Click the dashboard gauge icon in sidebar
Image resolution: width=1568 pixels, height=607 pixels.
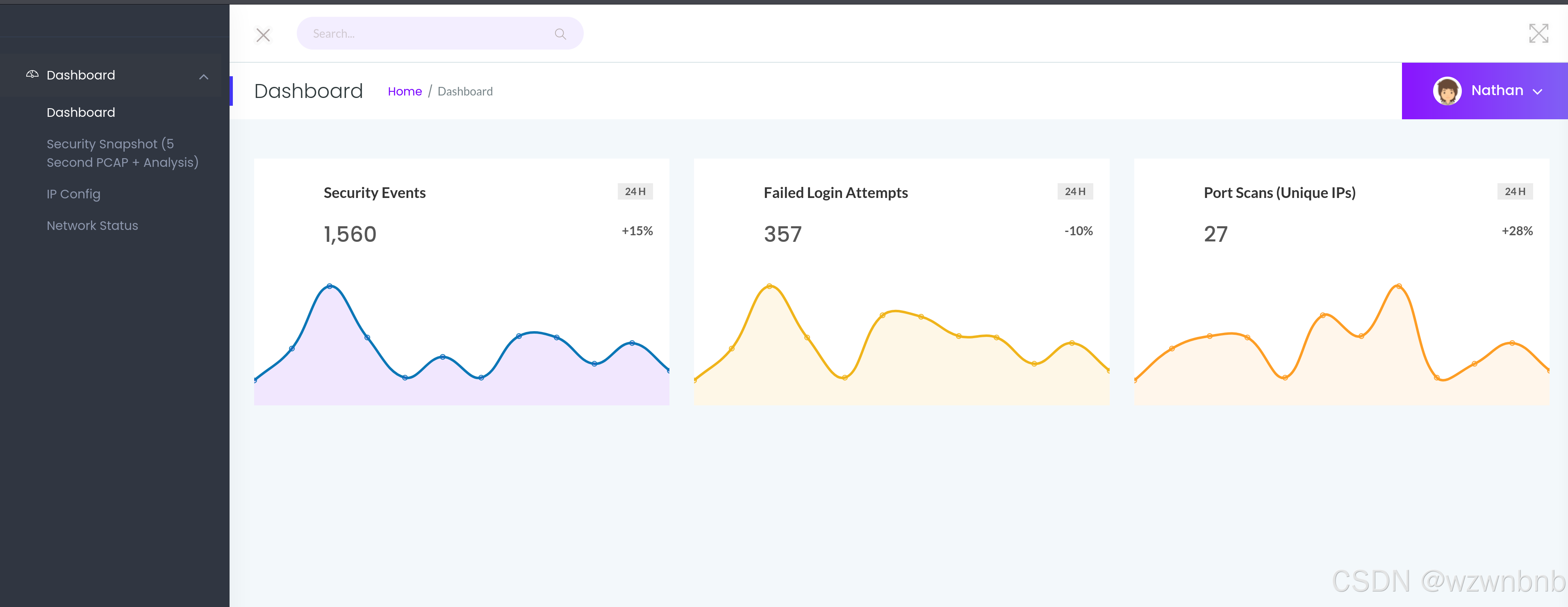[32, 74]
